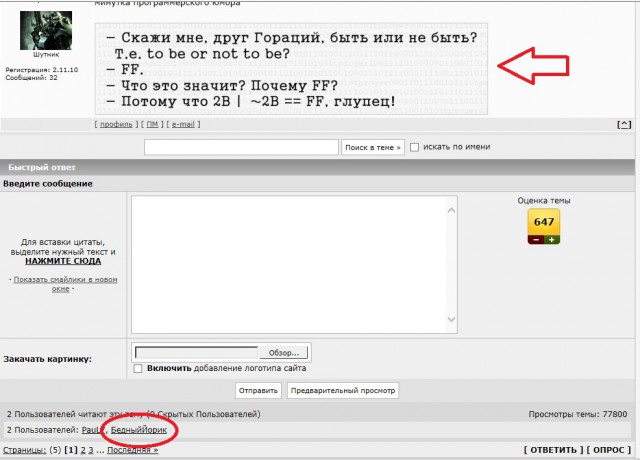640x460 pixels.
Task: Click the Предварительный просмотр button
Action: click(343, 391)
